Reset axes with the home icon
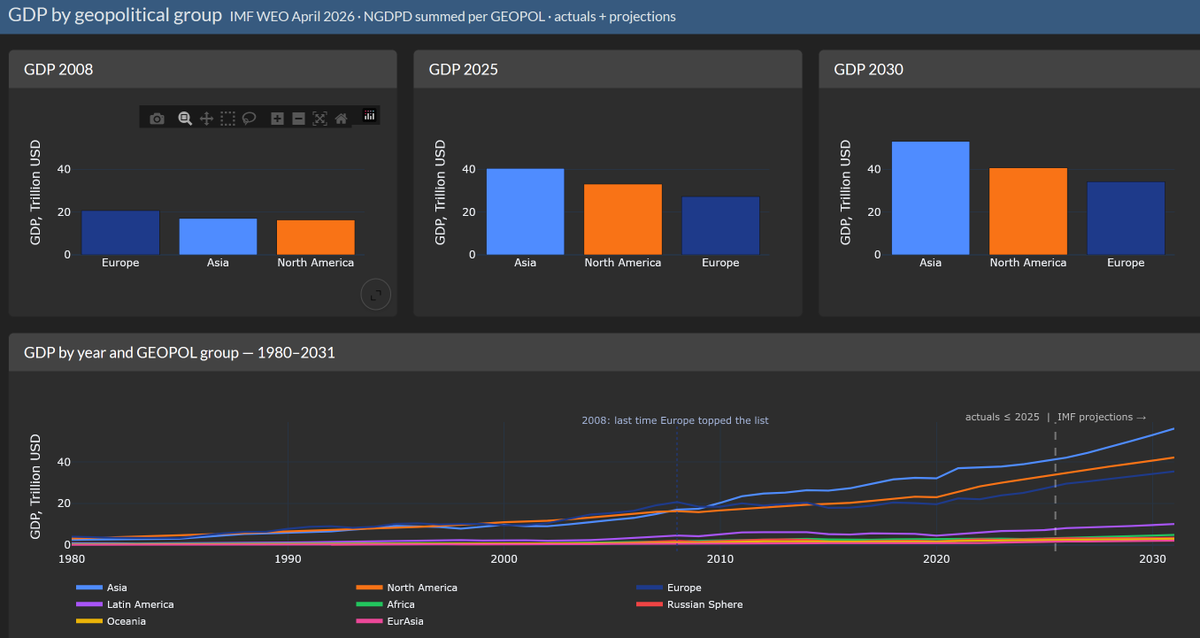 coord(341,118)
